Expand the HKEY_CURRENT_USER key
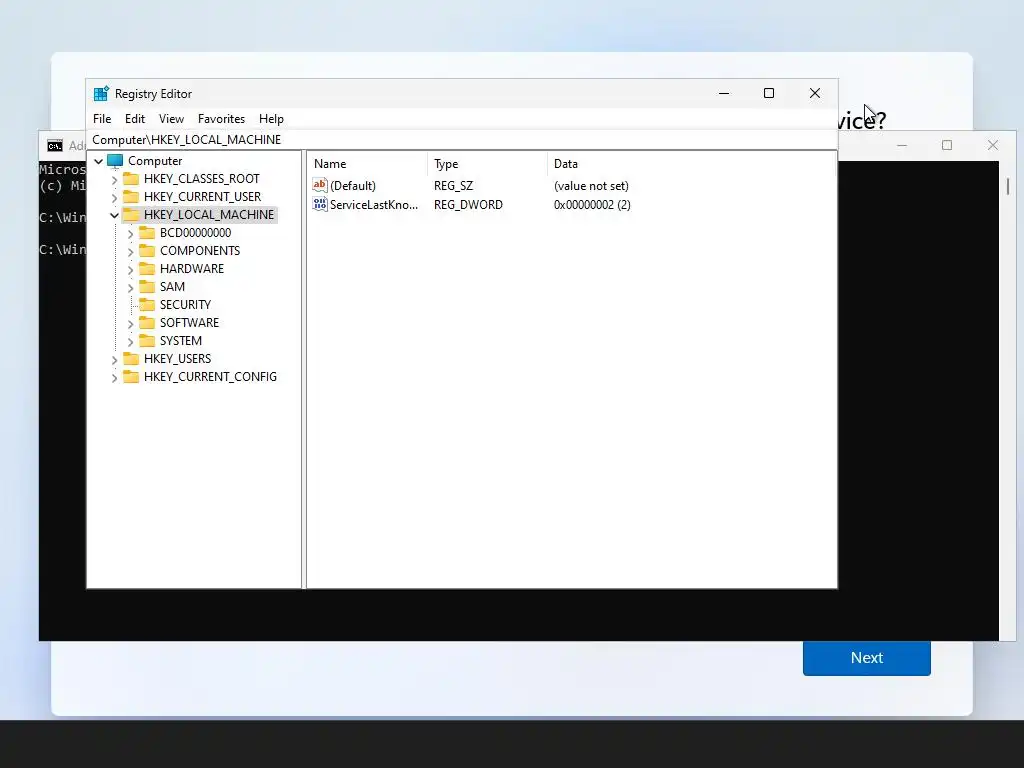Viewport: 1024px width, 768px height. point(115,197)
